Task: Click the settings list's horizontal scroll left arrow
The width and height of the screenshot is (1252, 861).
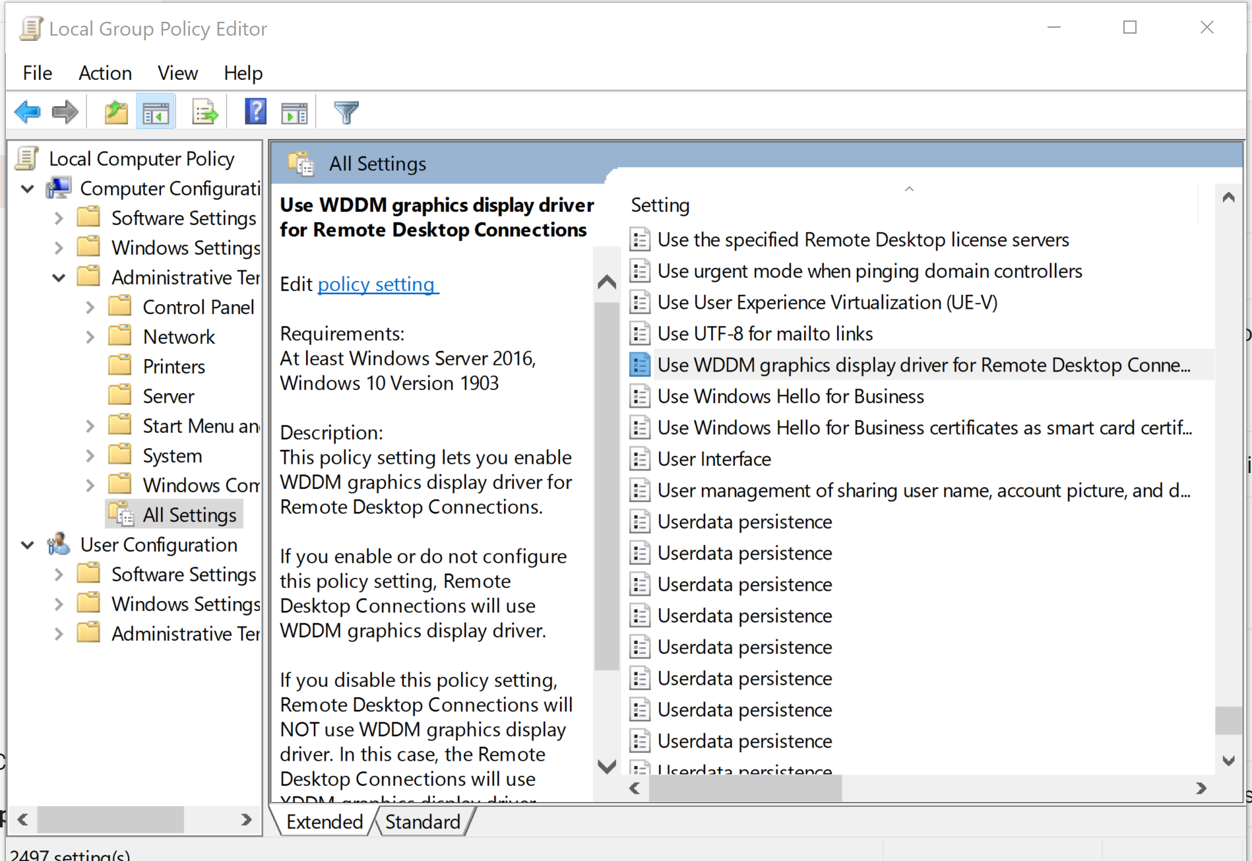Action: (x=635, y=789)
